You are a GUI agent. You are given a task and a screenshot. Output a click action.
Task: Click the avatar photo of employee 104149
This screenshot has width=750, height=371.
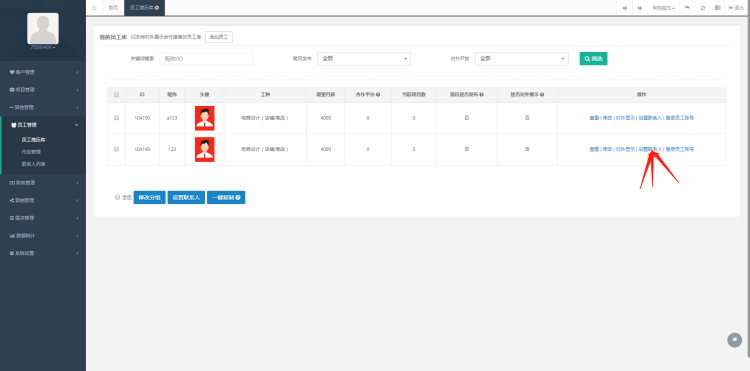(x=205, y=150)
